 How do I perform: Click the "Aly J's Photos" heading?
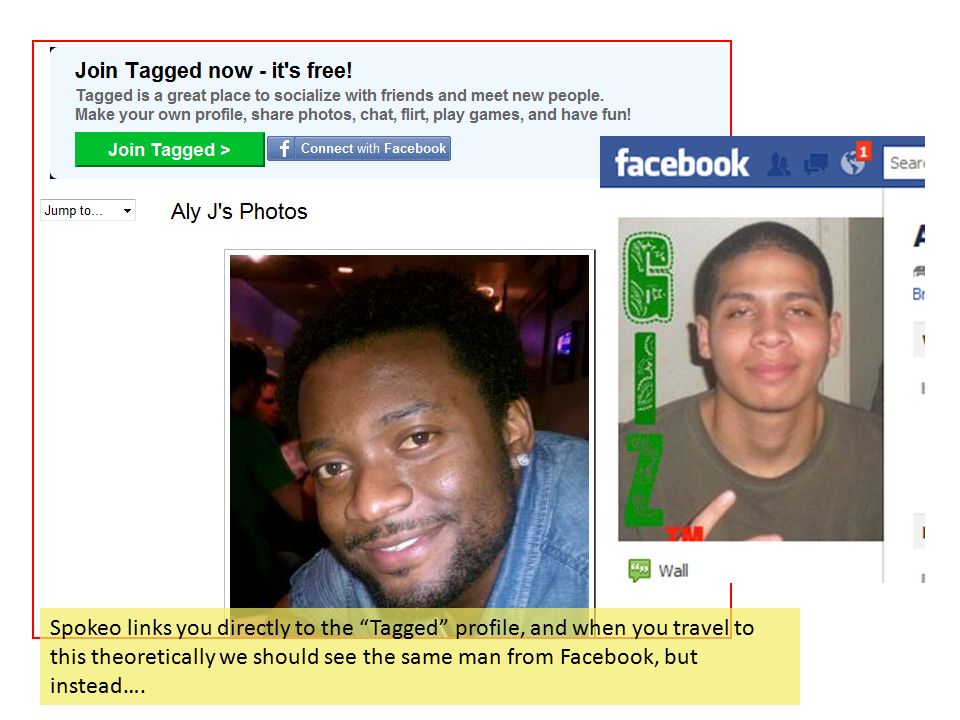pos(239,211)
